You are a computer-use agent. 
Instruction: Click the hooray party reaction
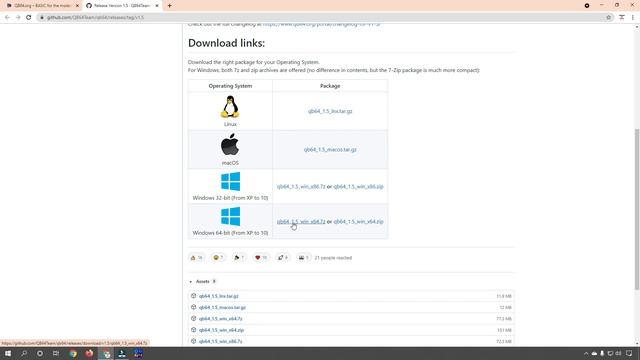tap(239, 258)
